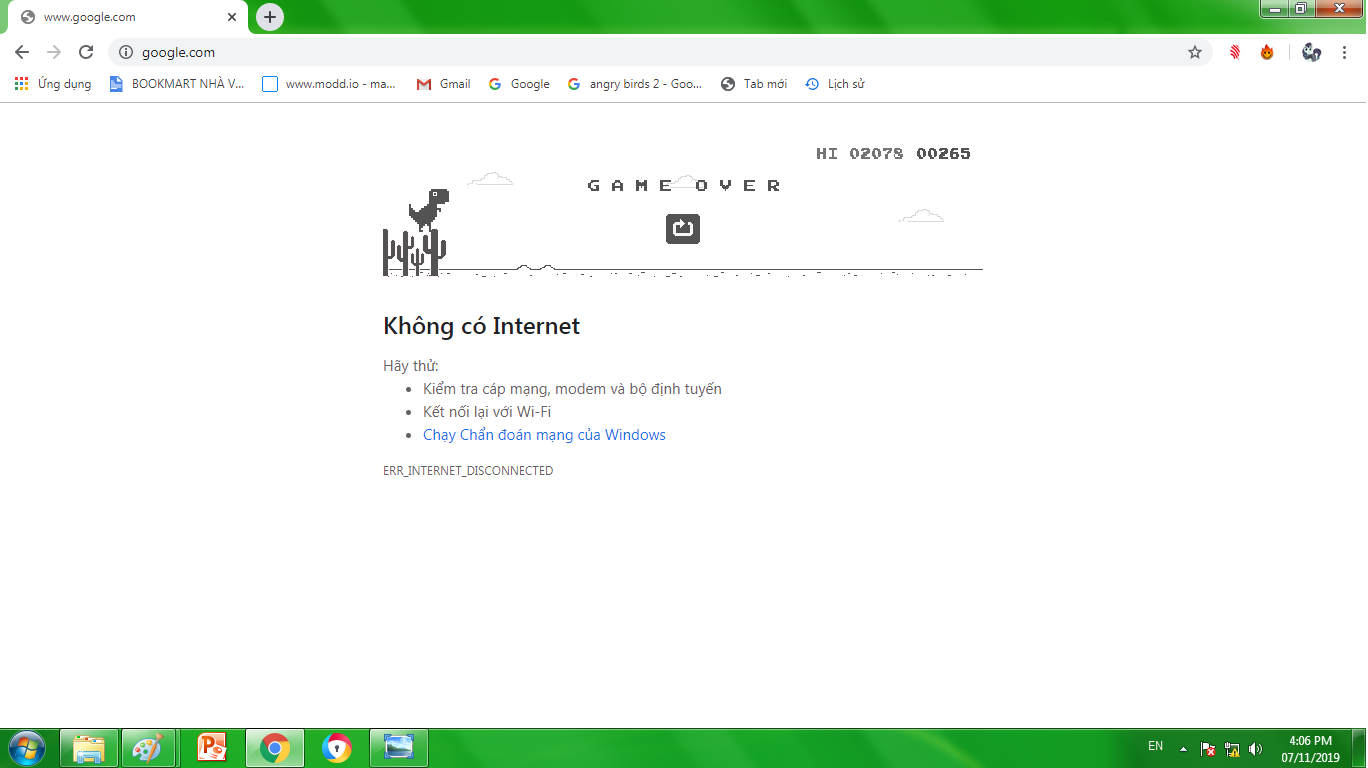
Task: Open the www.modd.io bookmark
Action: tap(329, 84)
